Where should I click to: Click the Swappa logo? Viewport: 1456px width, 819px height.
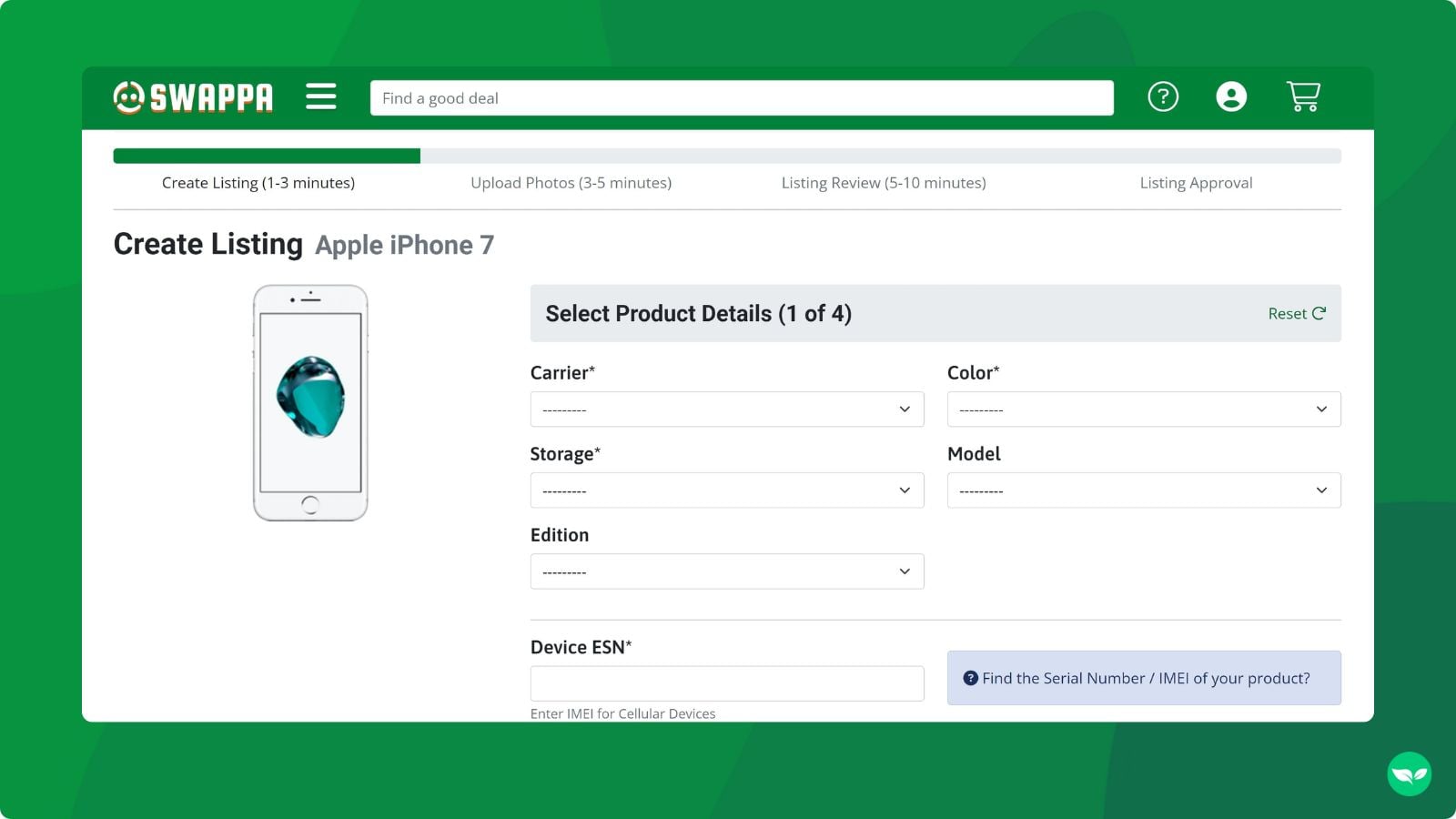pyautogui.click(x=193, y=97)
